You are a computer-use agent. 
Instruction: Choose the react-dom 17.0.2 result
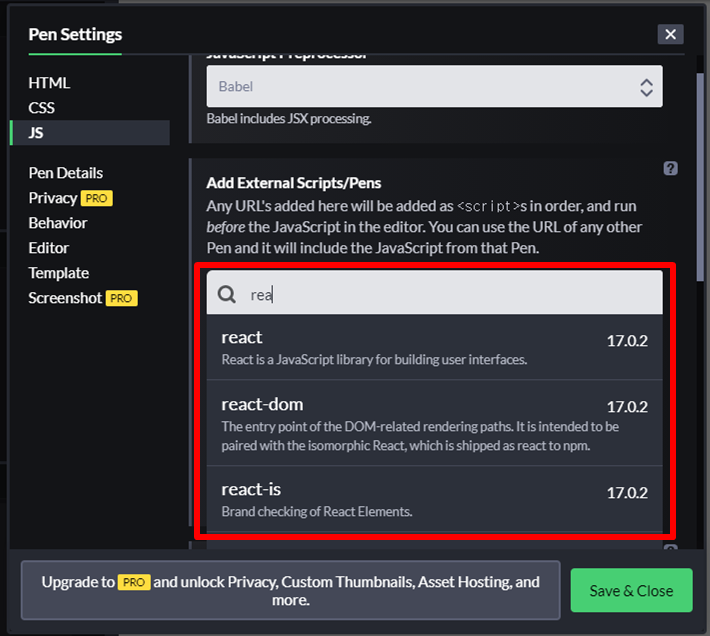434,423
